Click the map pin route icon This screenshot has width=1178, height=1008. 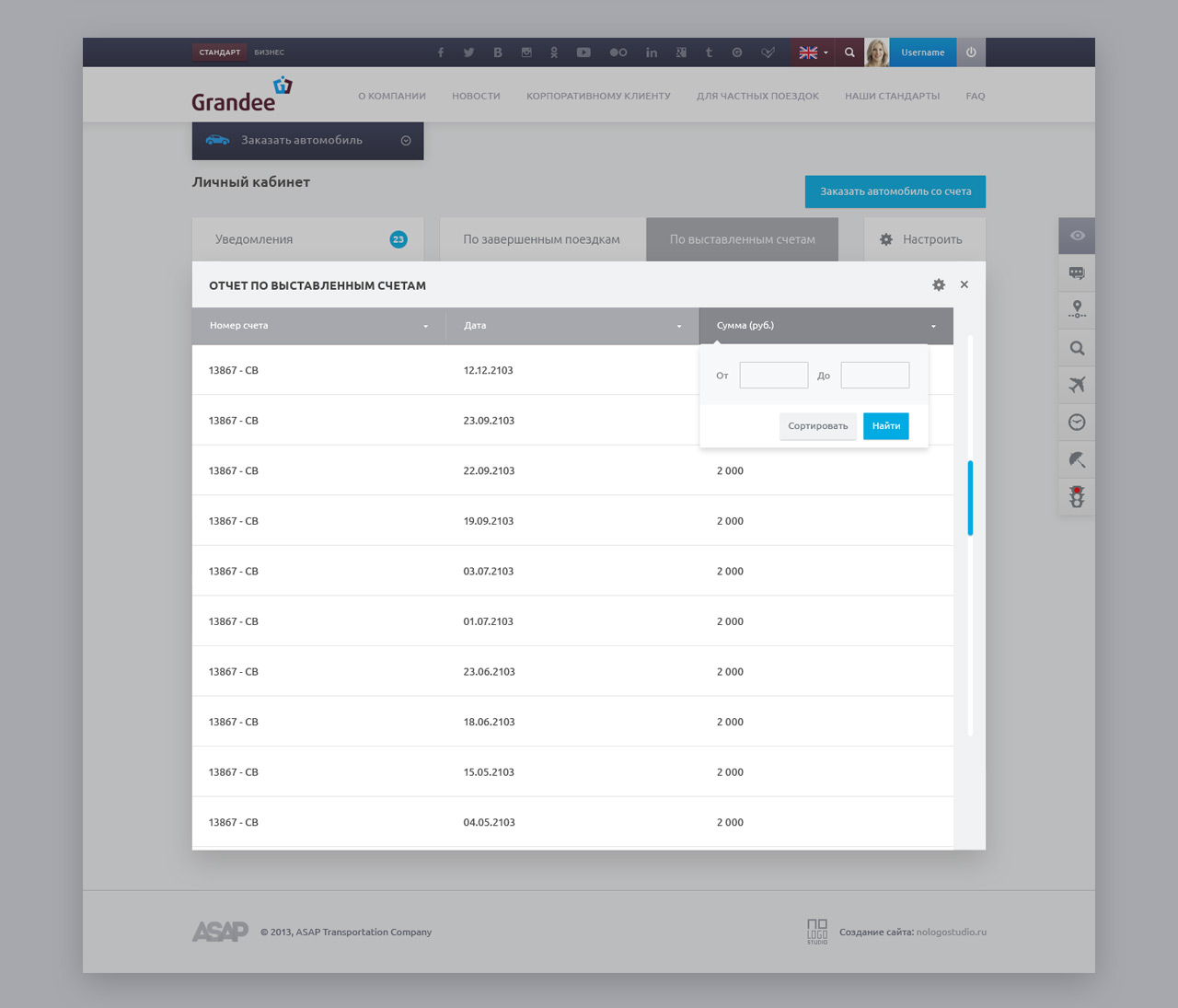1077,310
